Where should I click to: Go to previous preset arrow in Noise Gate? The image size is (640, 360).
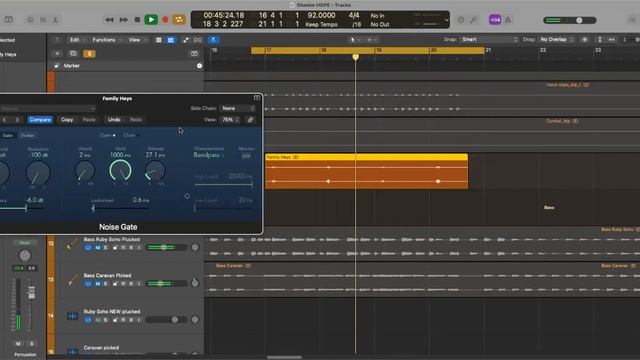click(x=4, y=120)
